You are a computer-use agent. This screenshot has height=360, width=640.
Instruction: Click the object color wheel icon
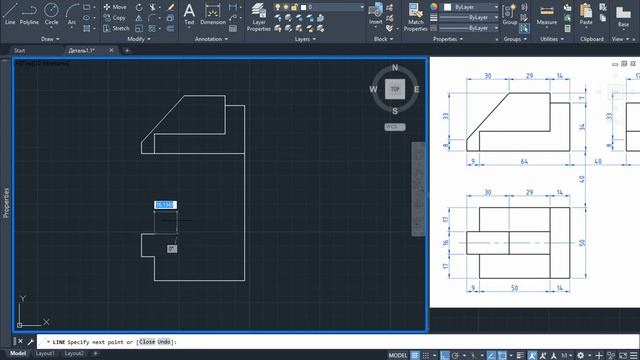tap(433, 7)
